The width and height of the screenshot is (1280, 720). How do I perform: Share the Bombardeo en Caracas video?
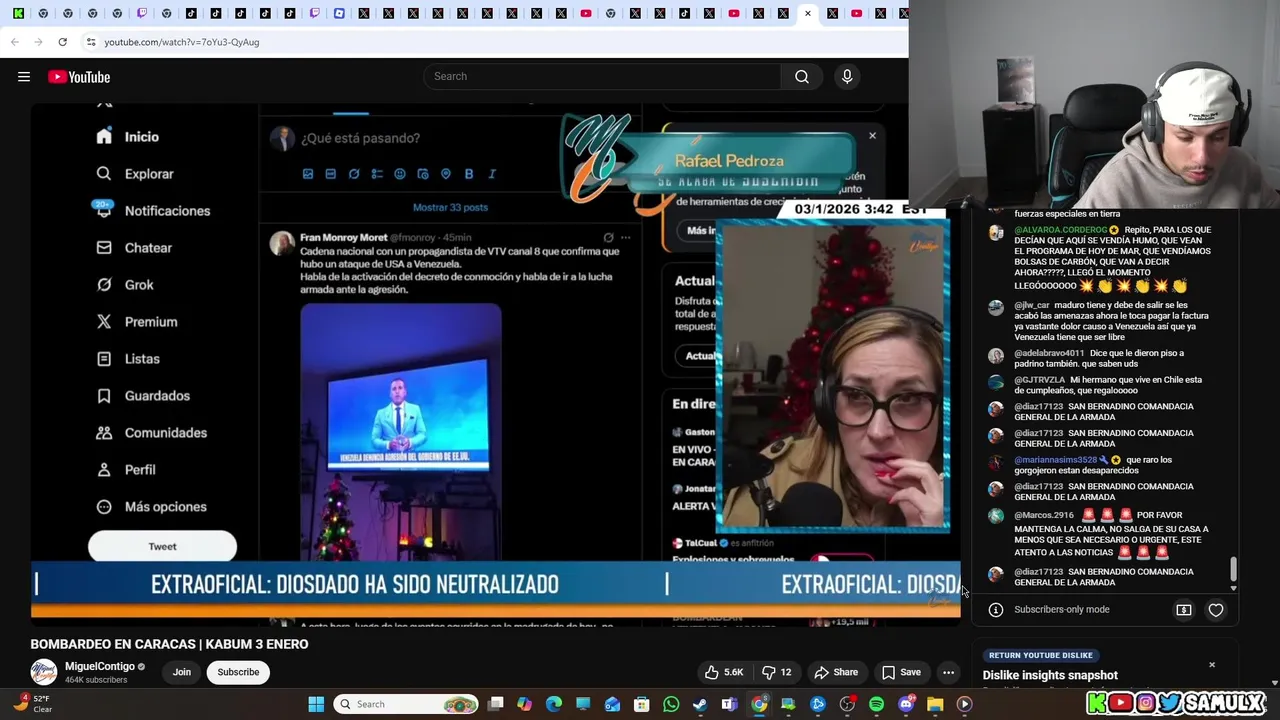point(836,672)
